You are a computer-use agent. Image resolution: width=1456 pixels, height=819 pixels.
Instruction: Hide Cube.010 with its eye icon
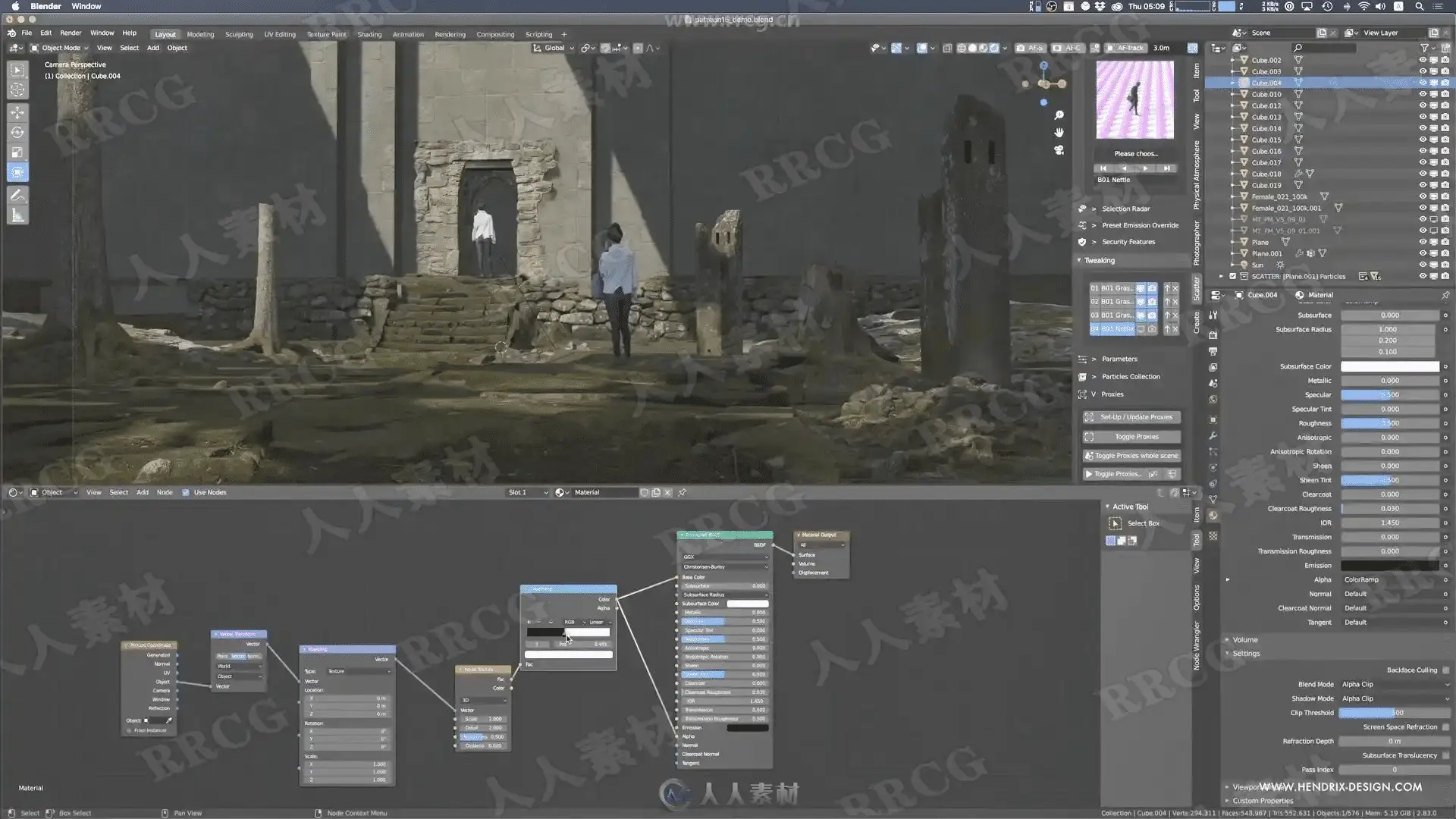point(1423,94)
